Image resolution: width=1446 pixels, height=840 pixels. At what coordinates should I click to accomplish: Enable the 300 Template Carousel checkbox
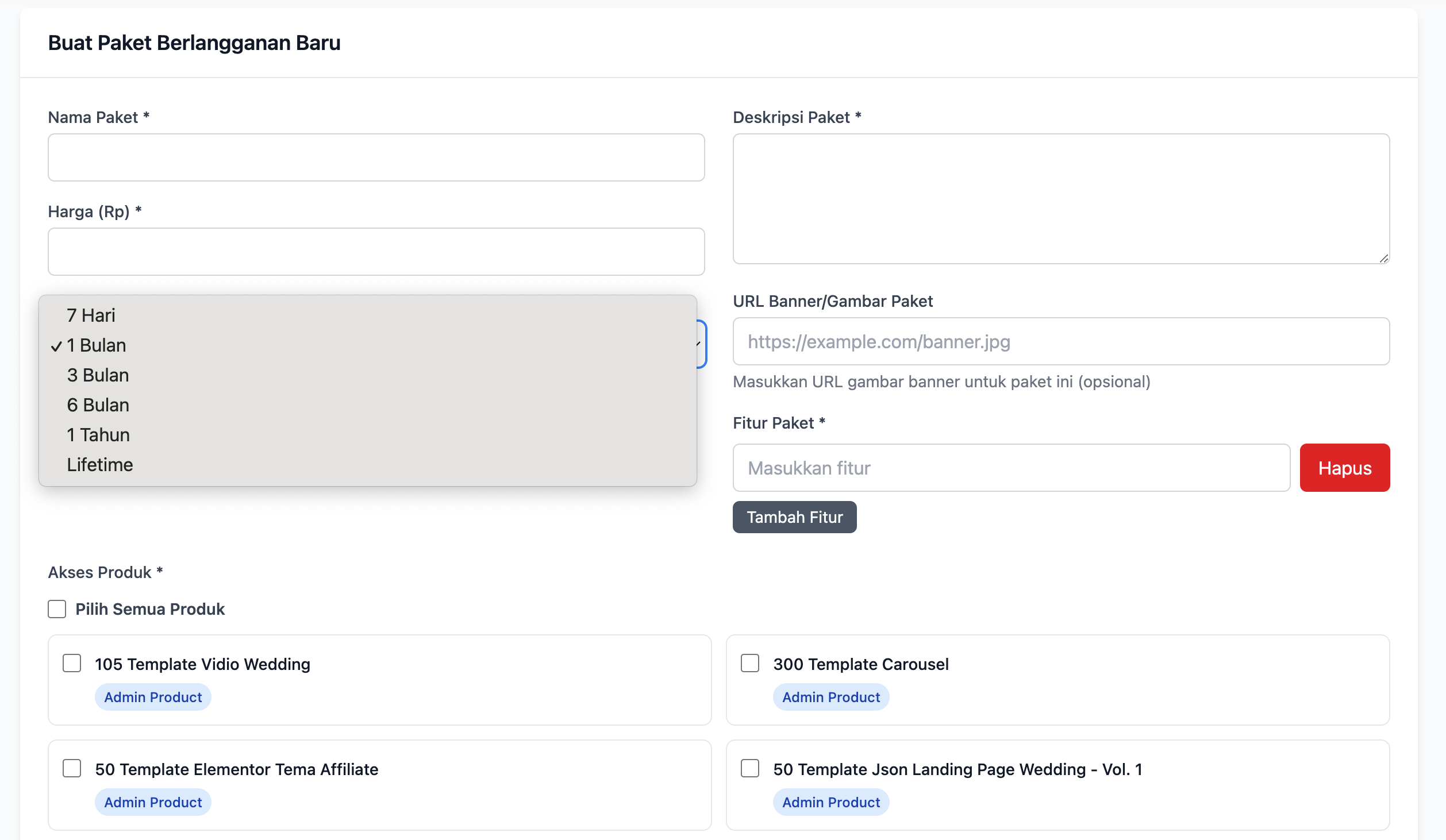(x=750, y=663)
